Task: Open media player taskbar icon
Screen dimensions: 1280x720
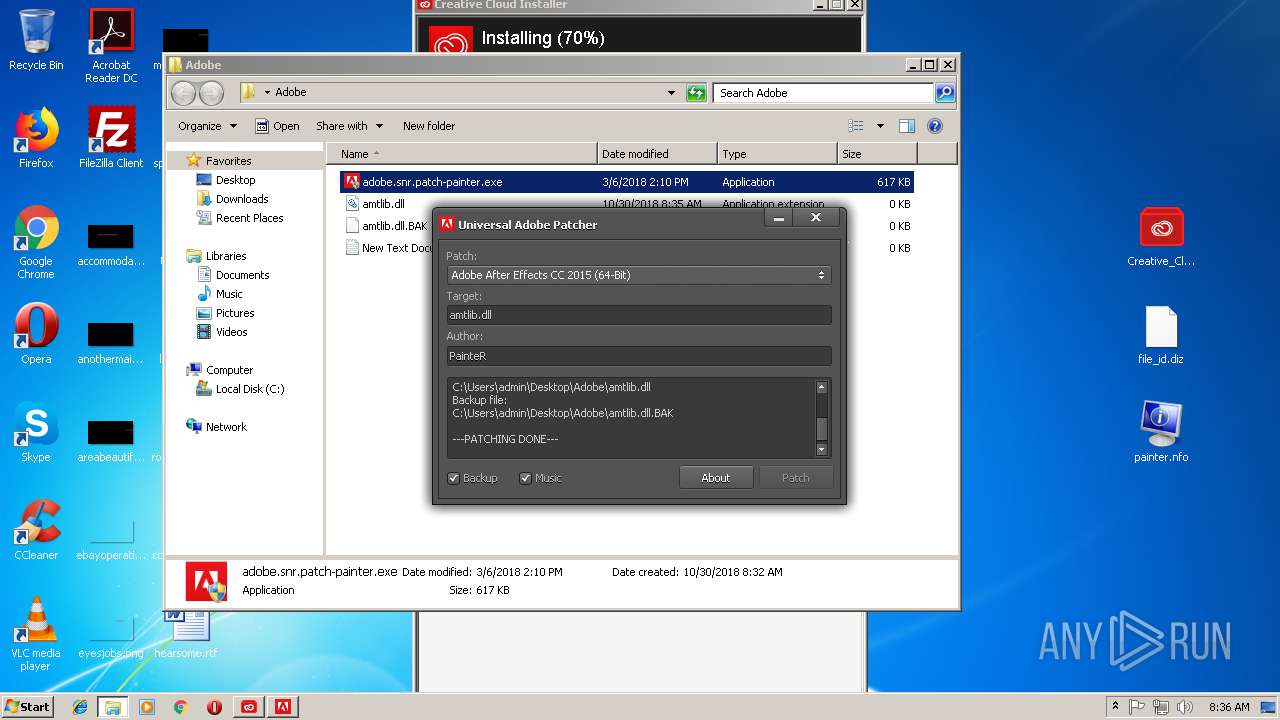Action: (147, 707)
